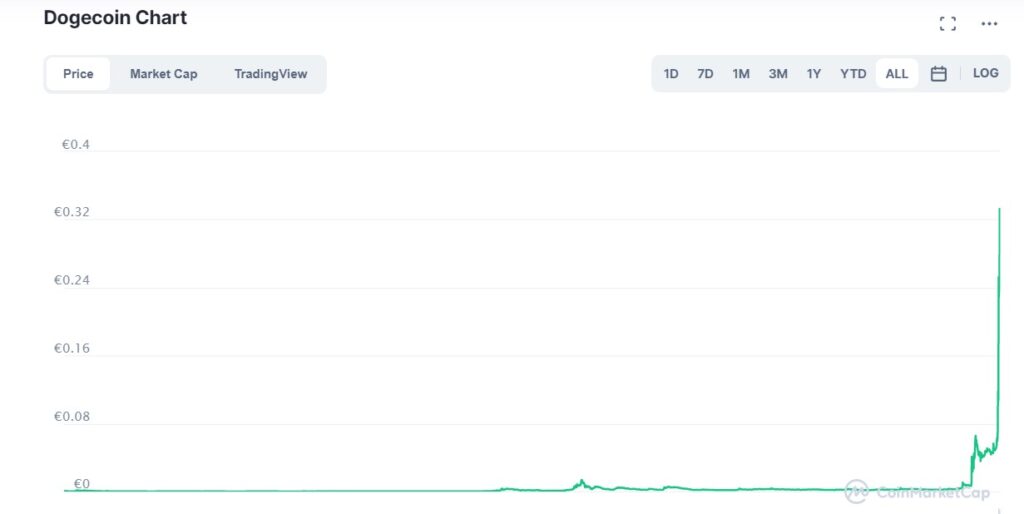Open the three-dot more options menu
This screenshot has height=514, width=1024.
(989, 24)
